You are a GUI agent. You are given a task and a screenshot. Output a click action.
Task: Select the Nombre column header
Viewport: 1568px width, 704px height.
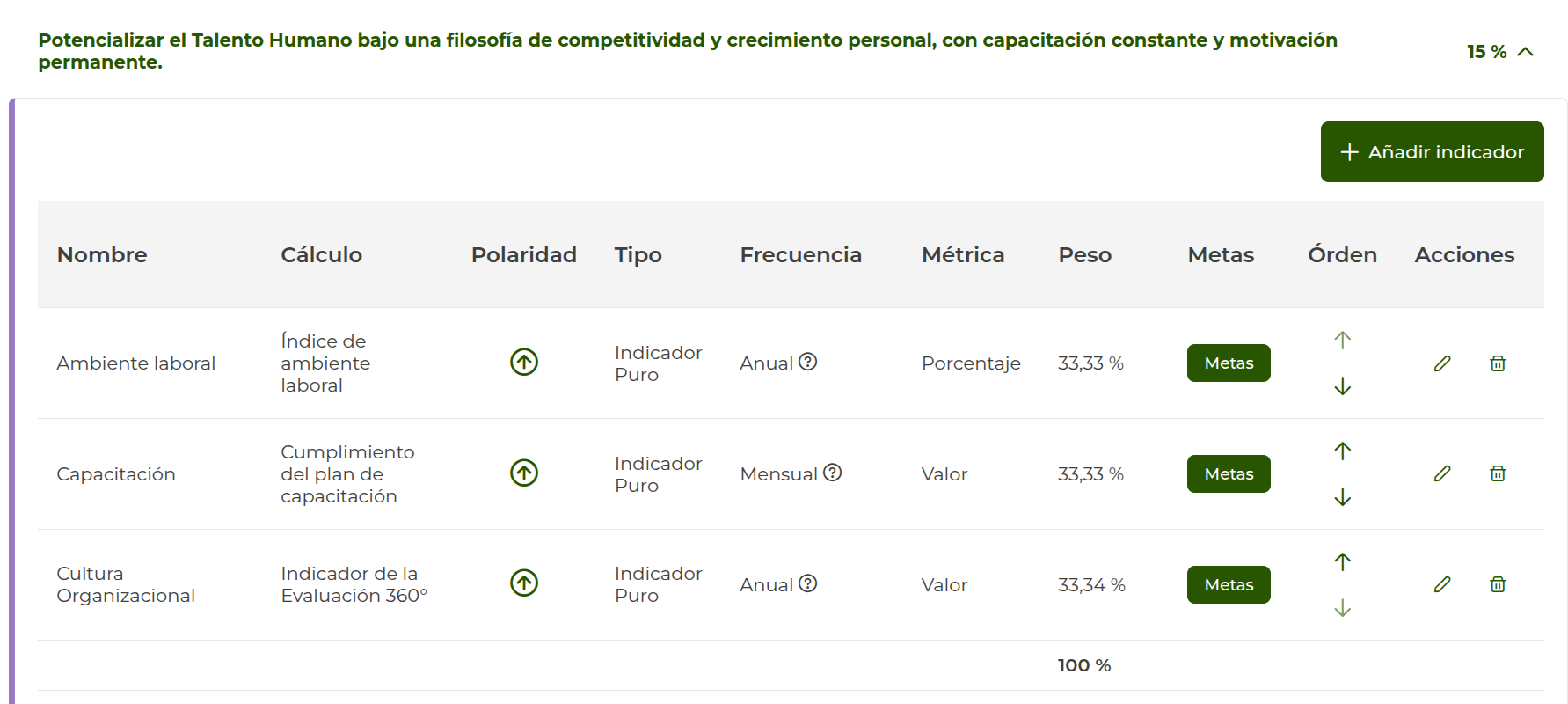click(x=101, y=255)
